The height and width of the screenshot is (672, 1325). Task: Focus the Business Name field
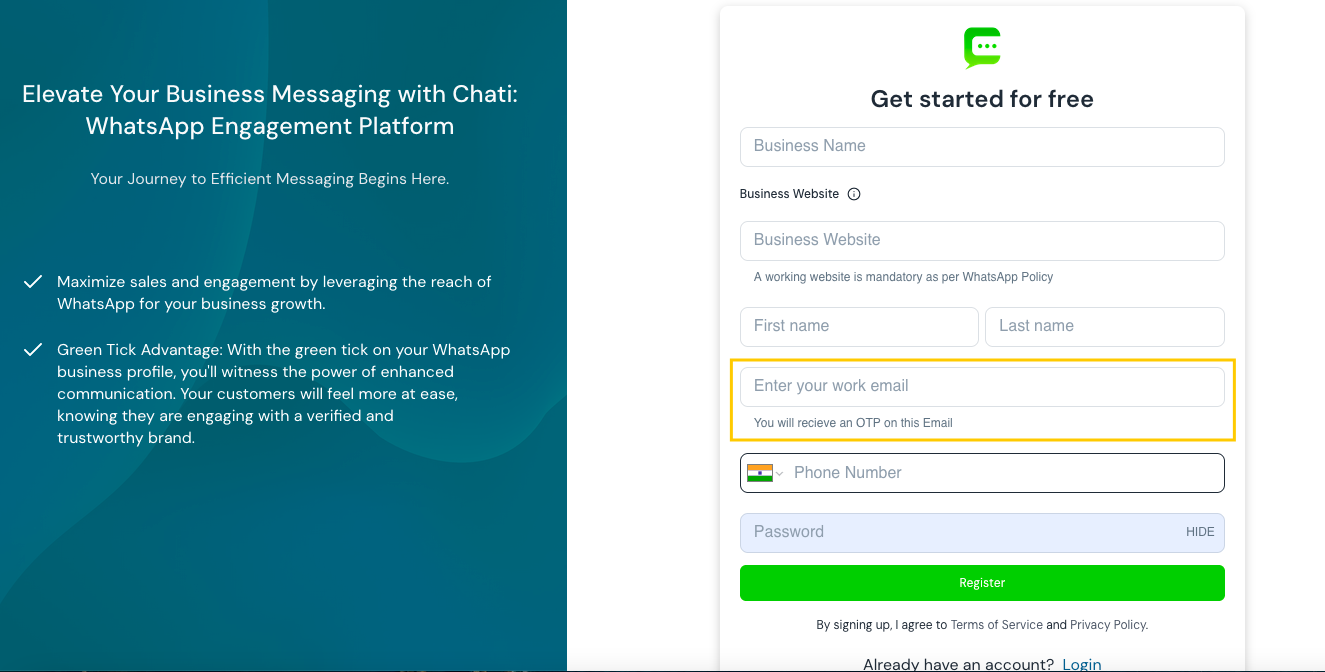981,146
